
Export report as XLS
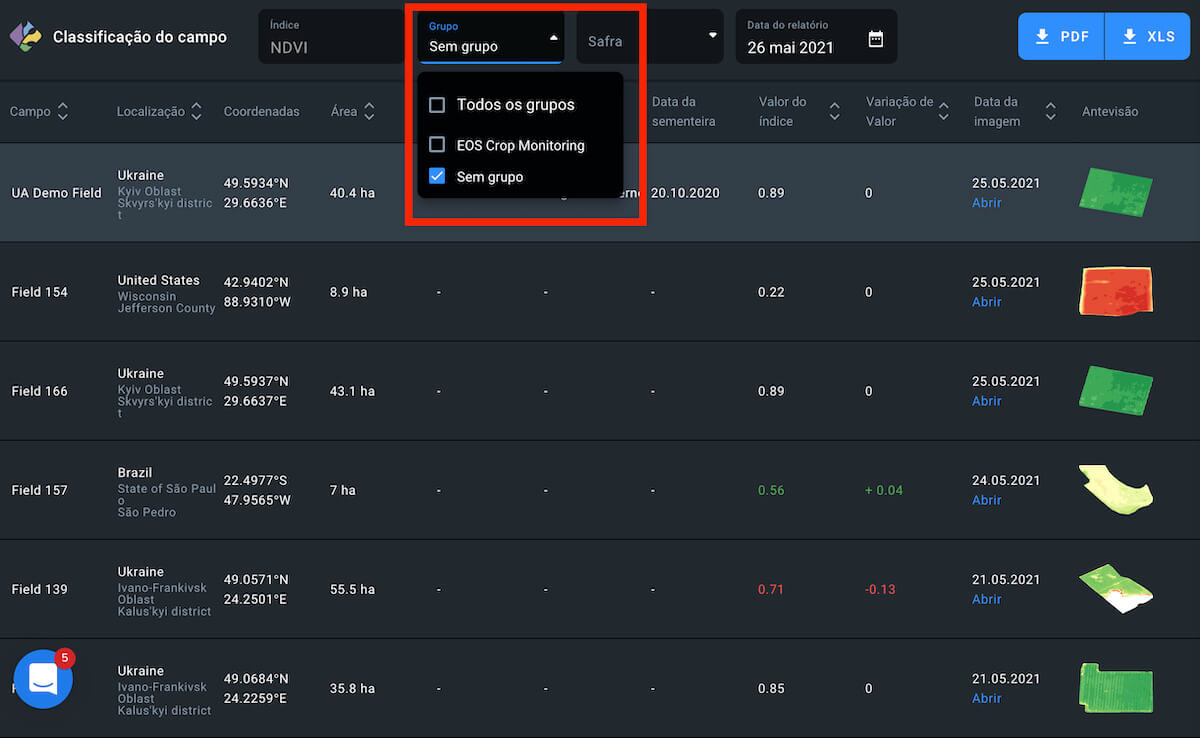click(x=1148, y=37)
